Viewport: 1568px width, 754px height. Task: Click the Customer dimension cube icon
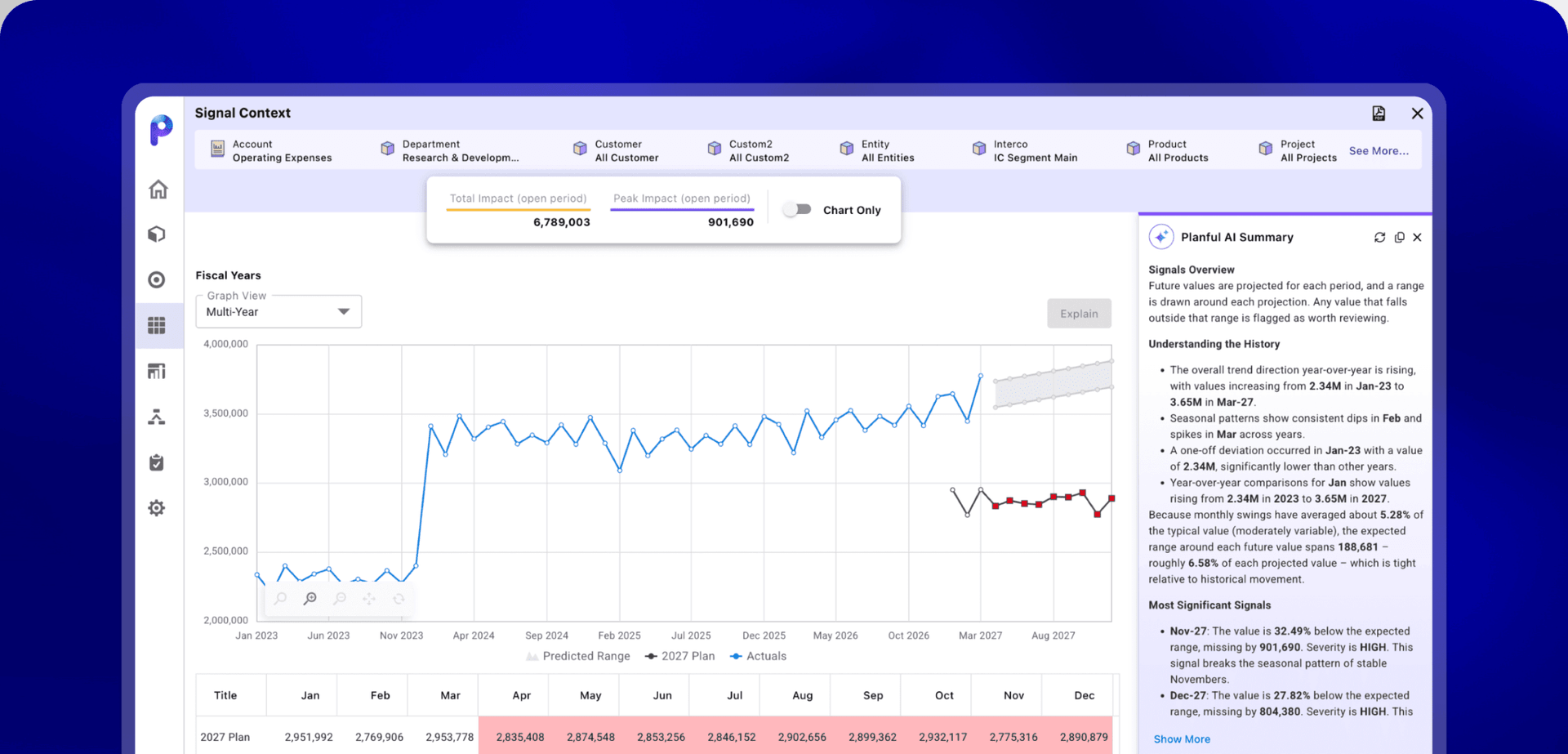pyautogui.click(x=580, y=149)
